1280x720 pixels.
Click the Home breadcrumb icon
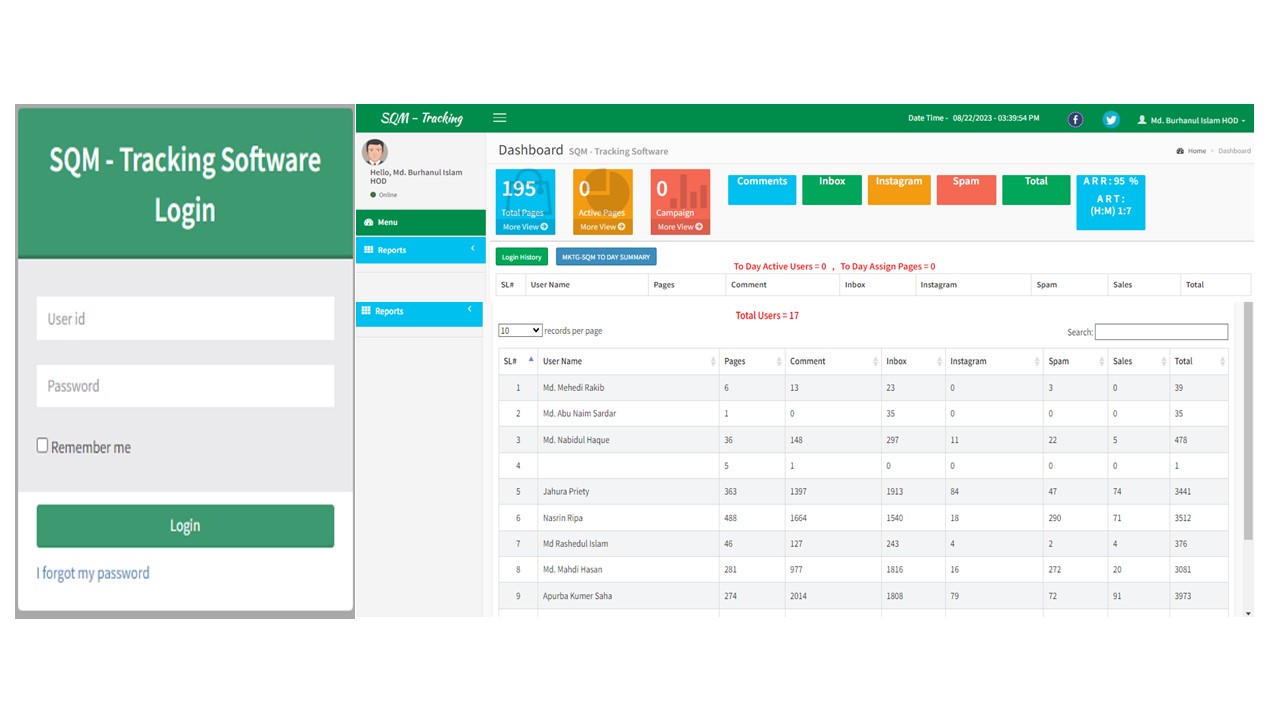1181,151
